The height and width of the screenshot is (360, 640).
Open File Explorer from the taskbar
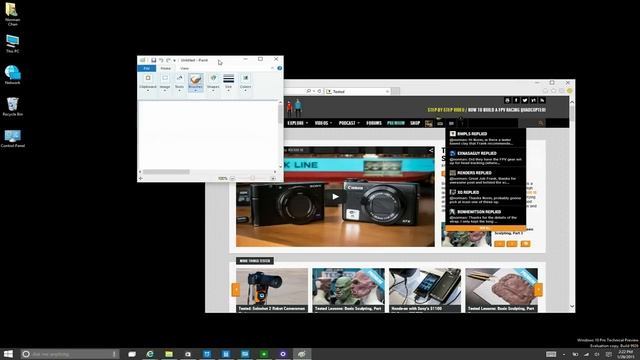tap(169, 354)
